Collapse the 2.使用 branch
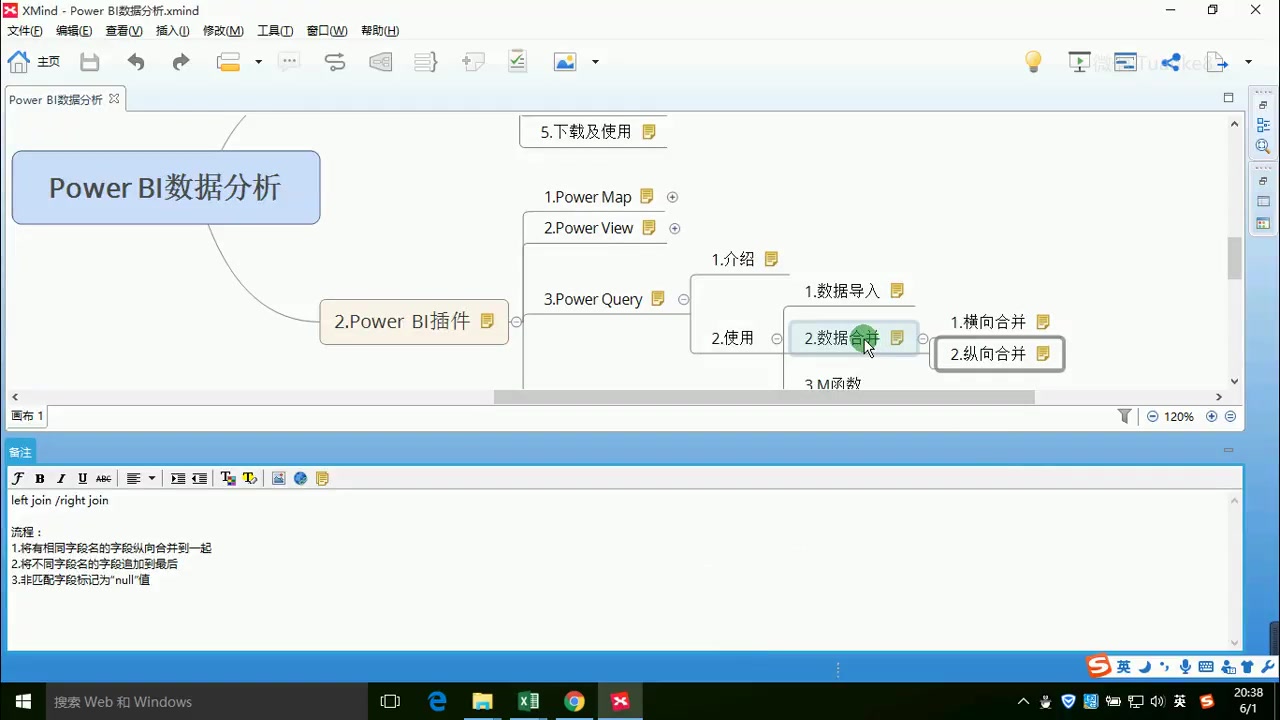The image size is (1280, 720). pyautogui.click(x=777, y=339)
